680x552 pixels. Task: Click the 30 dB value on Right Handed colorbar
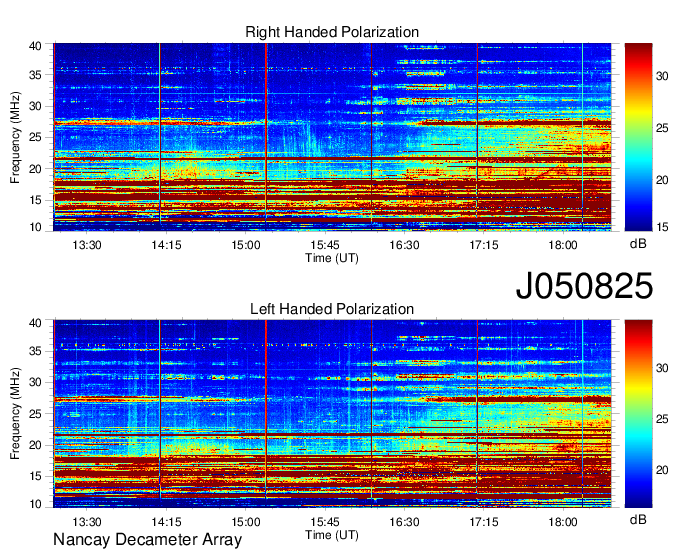pos(662,76)
